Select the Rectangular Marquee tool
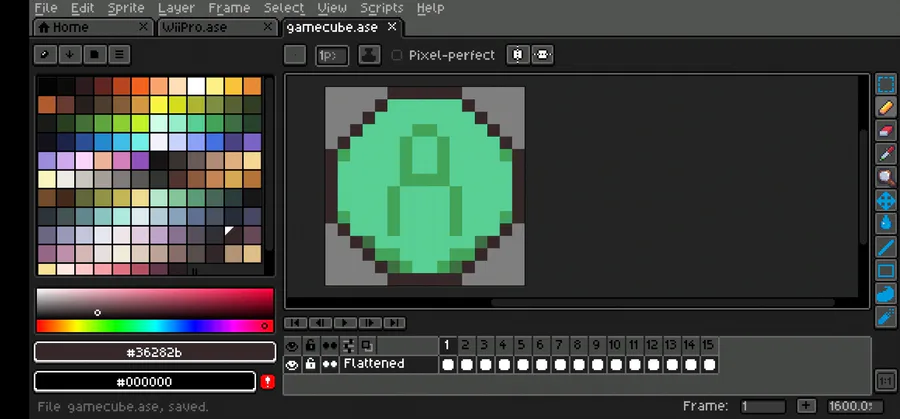This screenshot has width=900, height=419. (x=886, y=84)
